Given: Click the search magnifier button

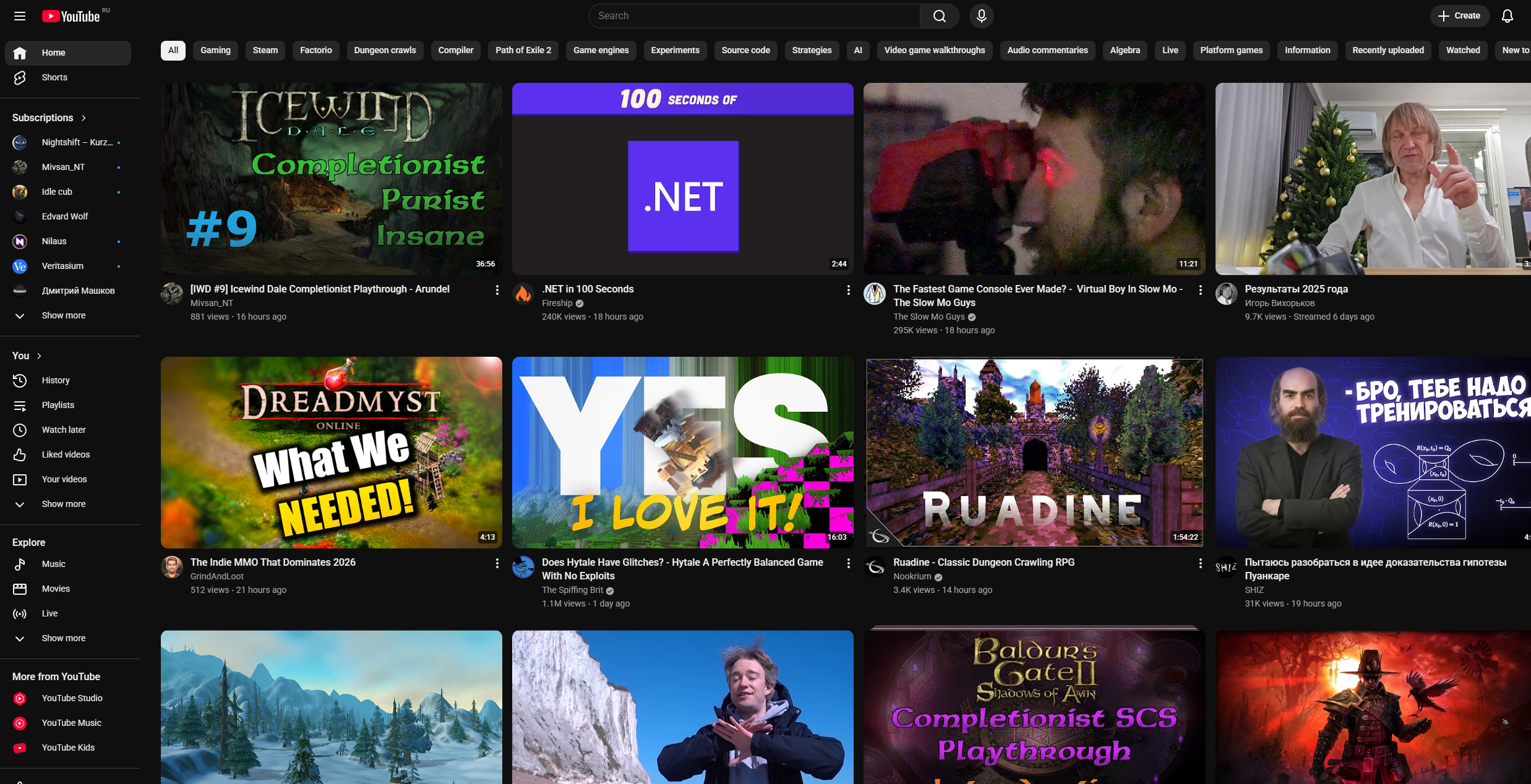Looking at the screenshot, I should [939, 16].
